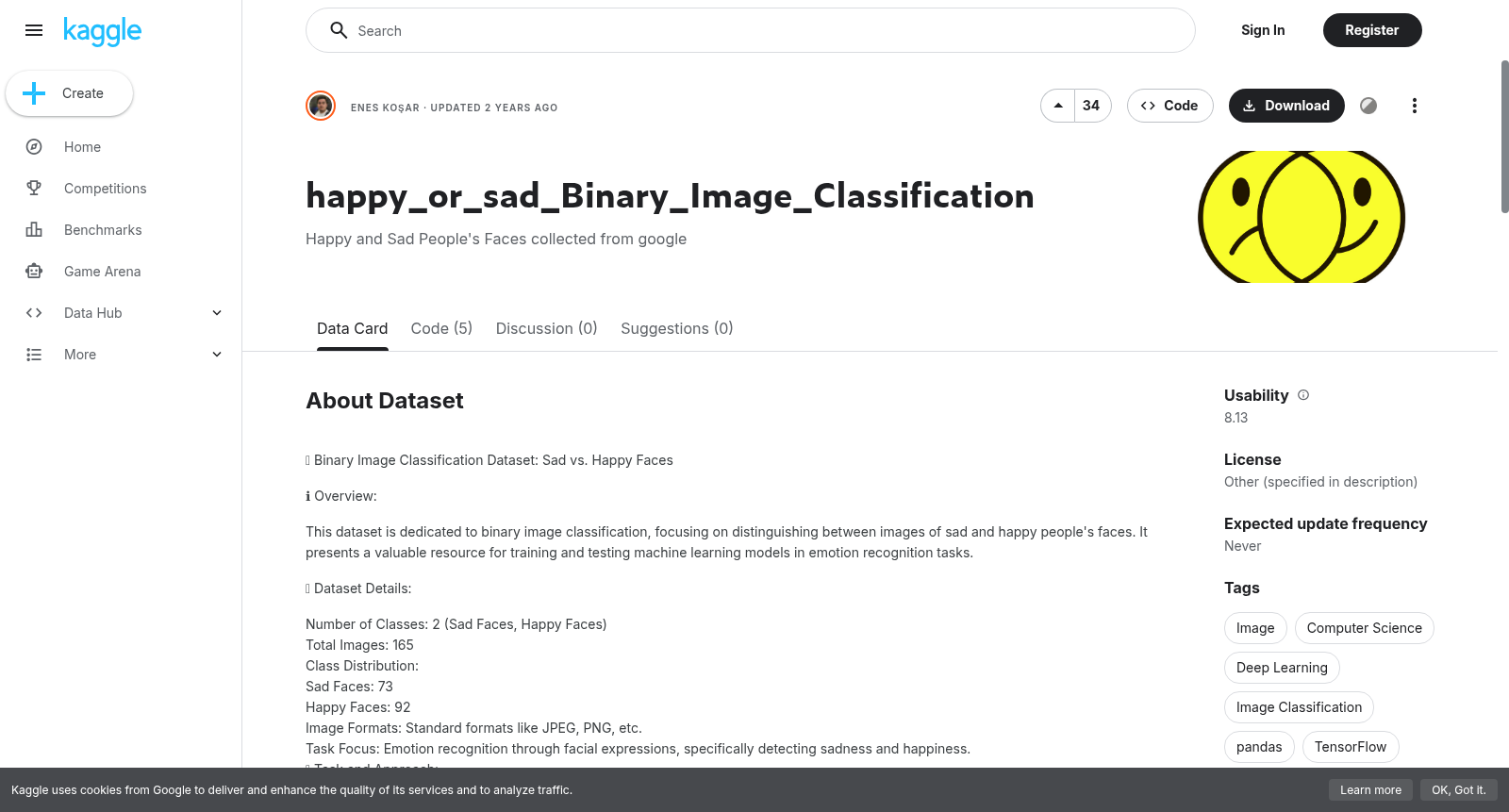Screen dimensions: 1509x812
Task: Click the 'Never' update frequency value
Action: click(x=1242, y=546)
